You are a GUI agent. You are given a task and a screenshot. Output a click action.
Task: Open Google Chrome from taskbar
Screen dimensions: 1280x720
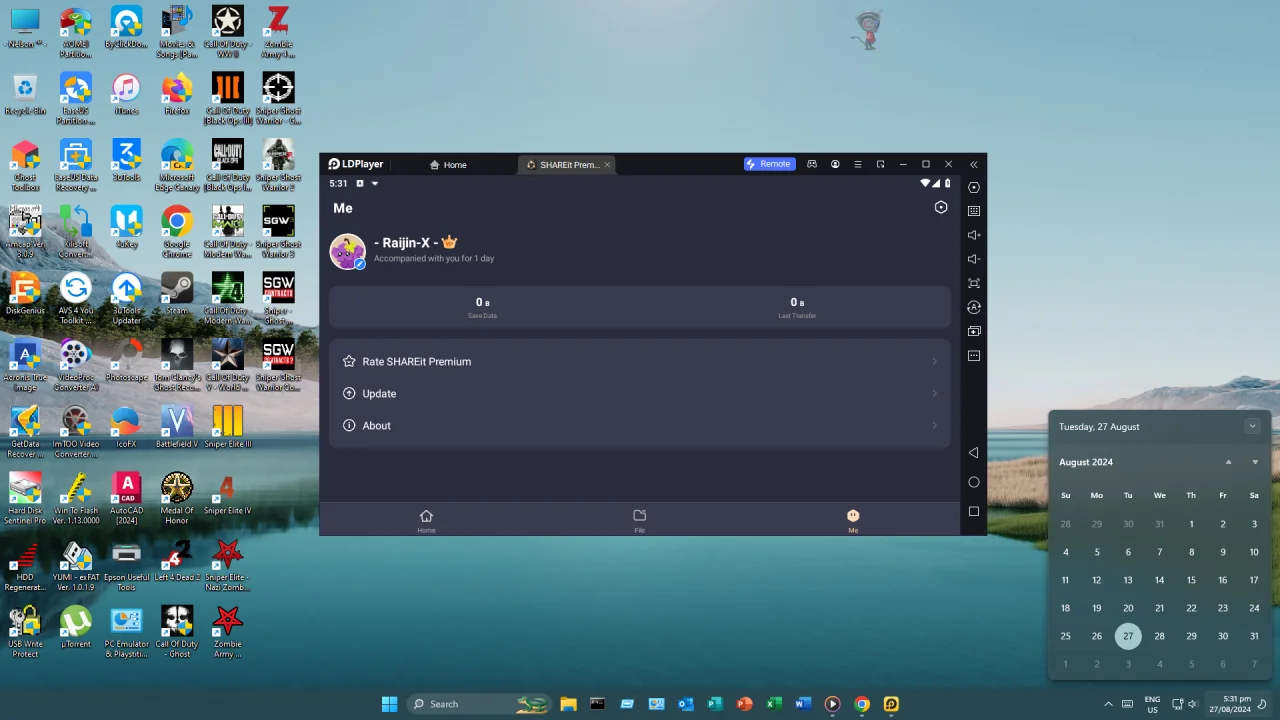click(861, 704)
